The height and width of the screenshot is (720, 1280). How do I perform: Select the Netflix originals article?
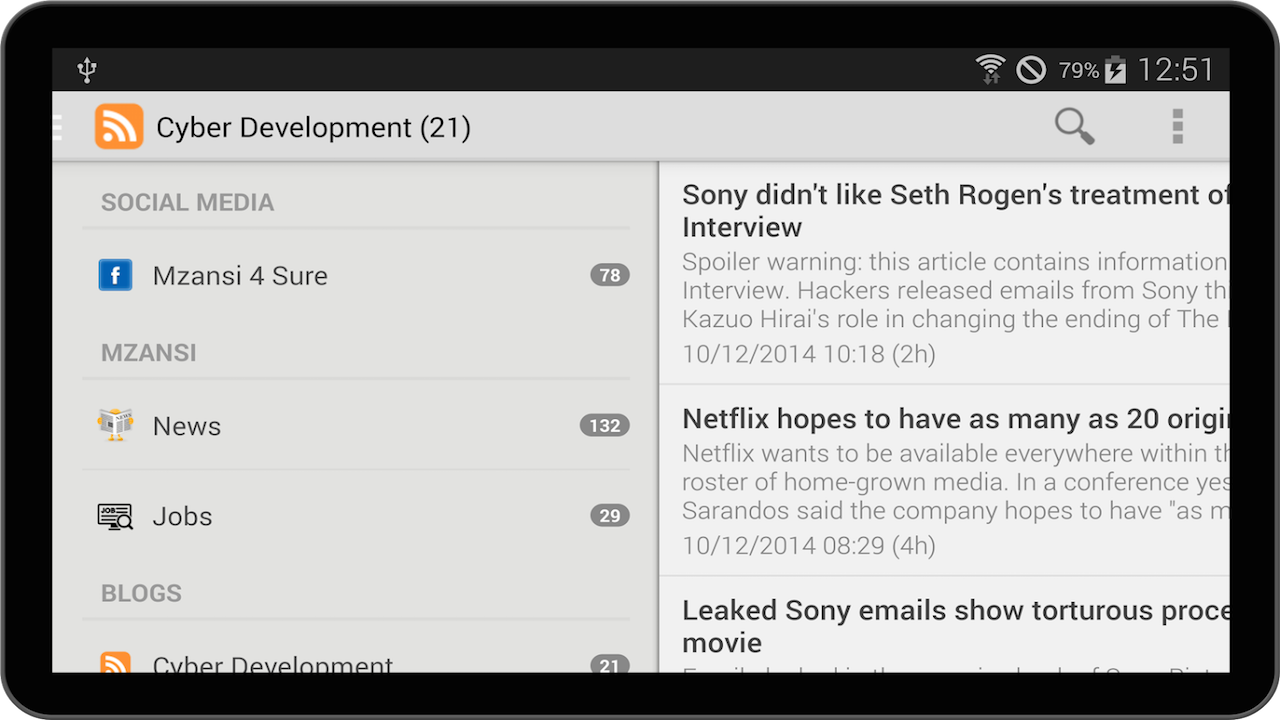coord(940,480)
